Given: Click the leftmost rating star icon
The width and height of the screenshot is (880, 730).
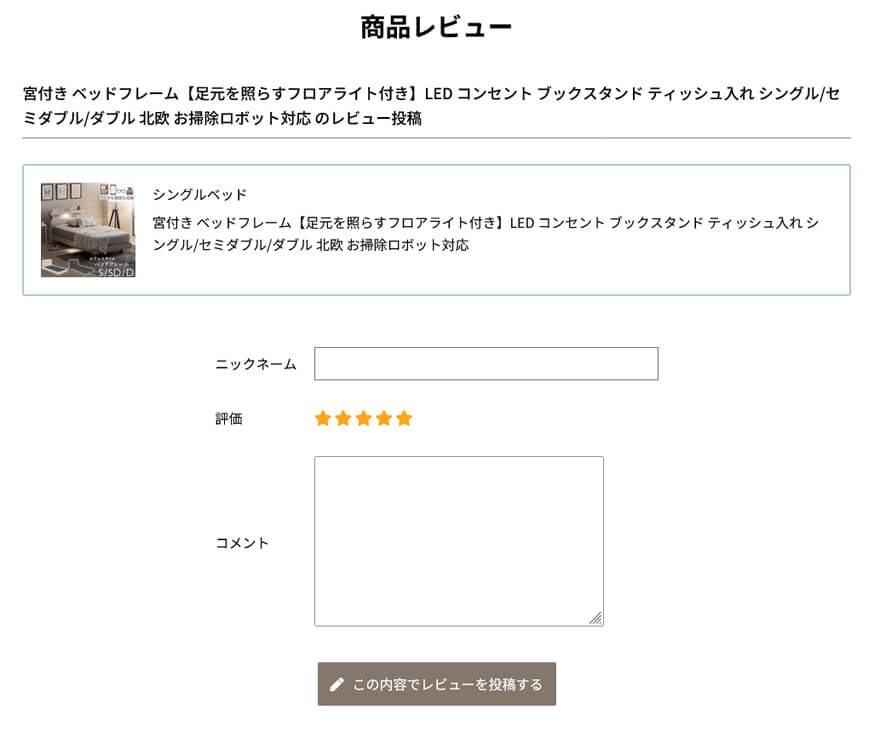Looking at the screenshot, I should [322, 418].
